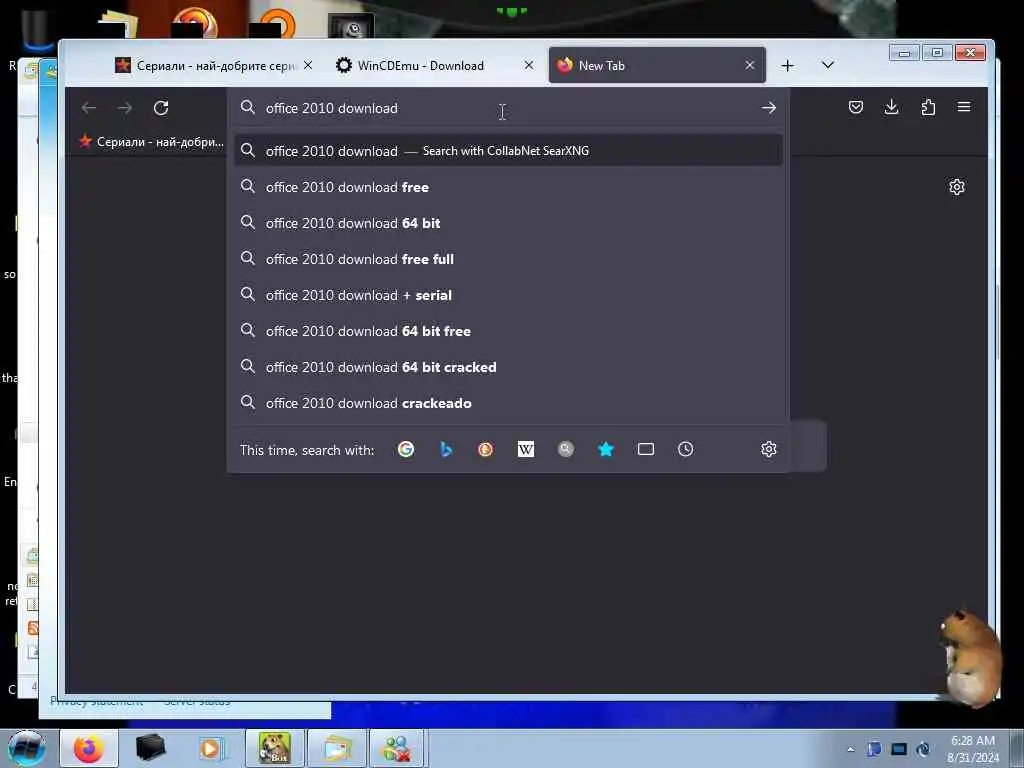This screenshot has height=768, width=1024.
Task: Close the New Tab tab
Action: tap(750, 65)
